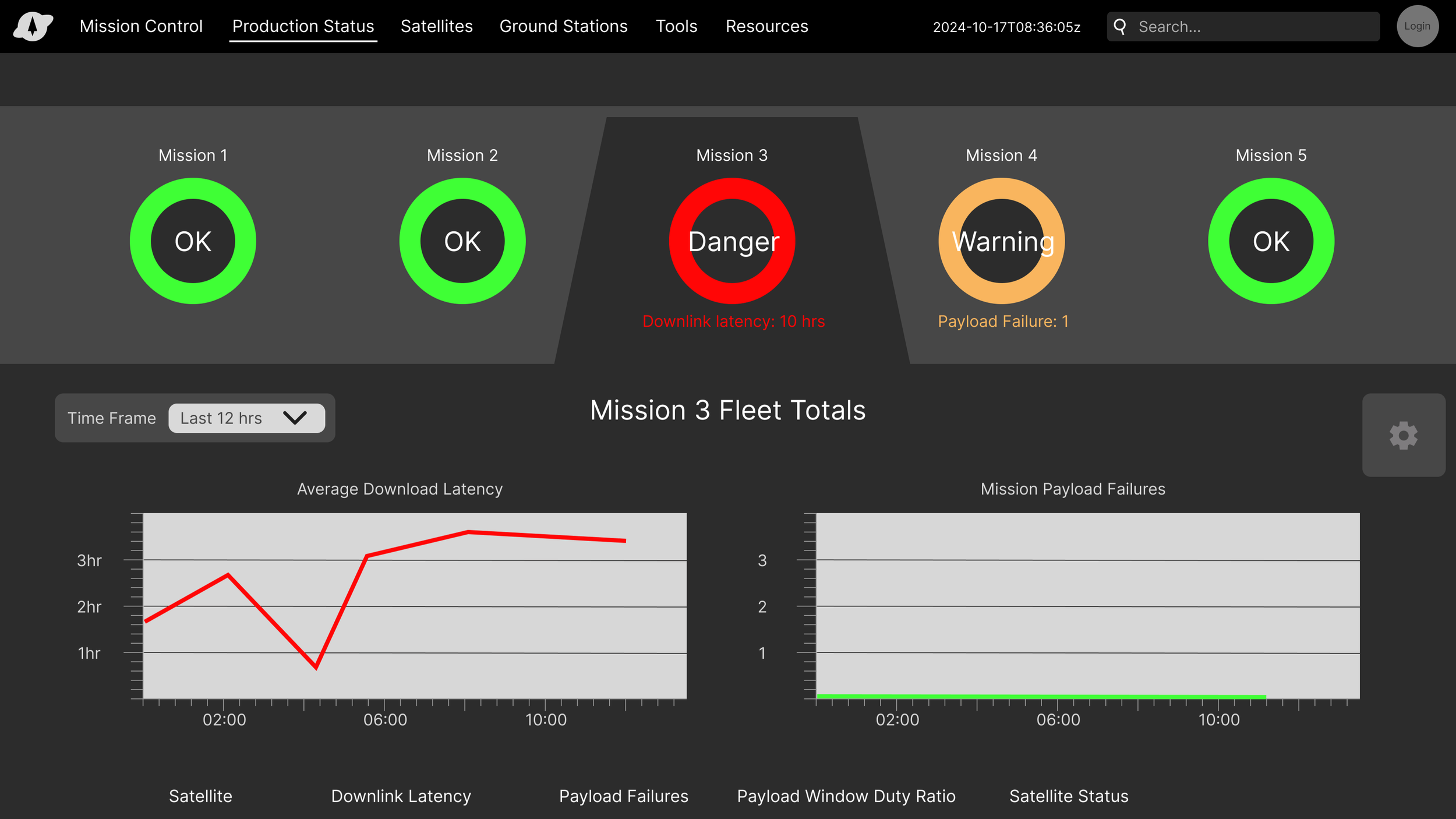Viewport: 1456px width, 819px height.
Task: Open the Last 12 hrs selector
Action: click(x=227, y=418)
